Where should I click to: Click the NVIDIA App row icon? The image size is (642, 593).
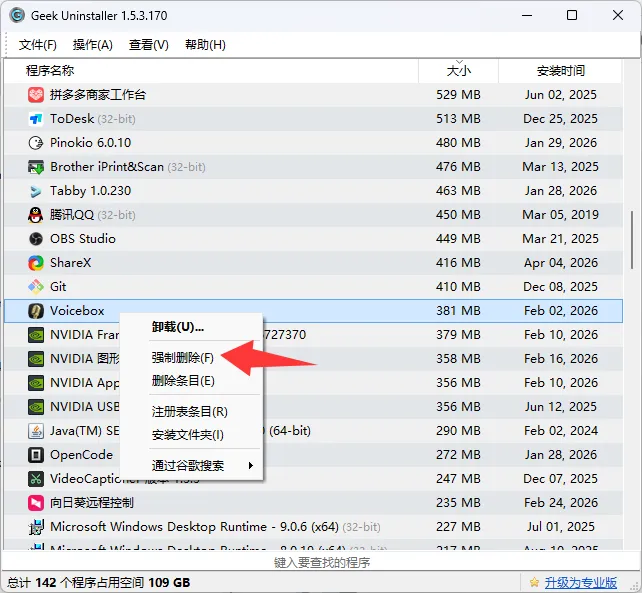36,383
